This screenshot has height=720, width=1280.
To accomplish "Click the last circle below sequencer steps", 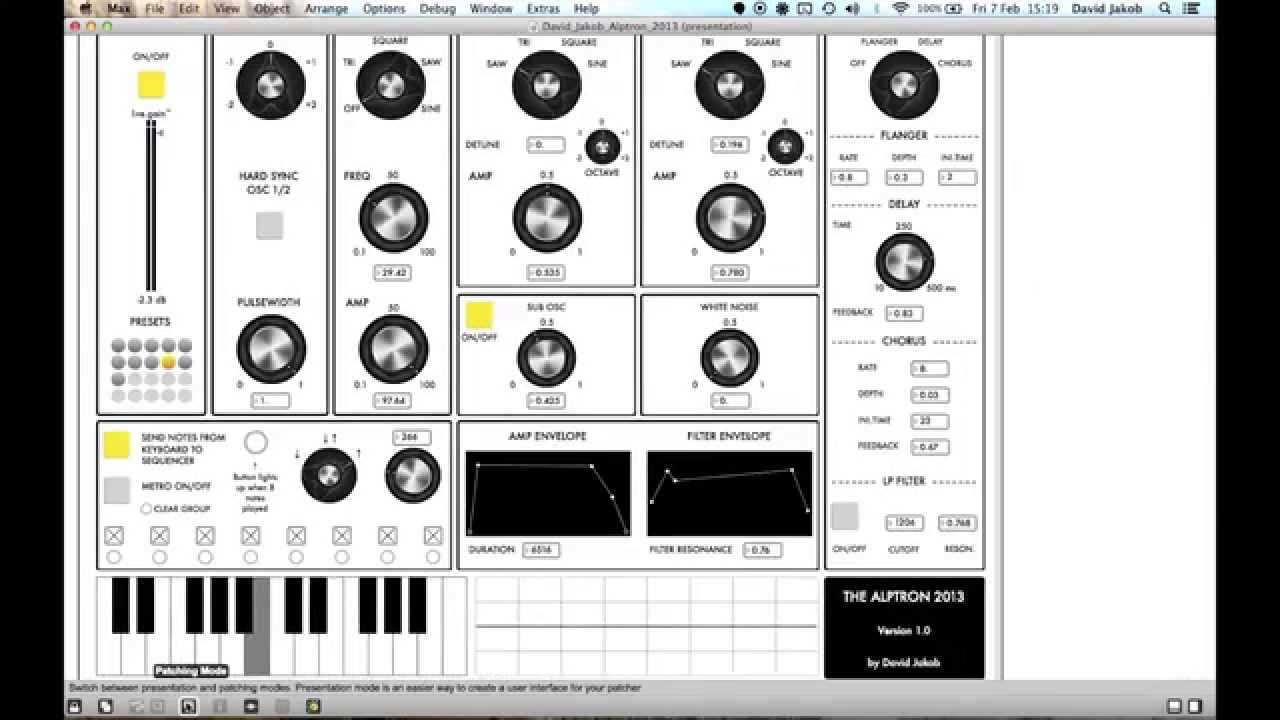I will 433,557.
